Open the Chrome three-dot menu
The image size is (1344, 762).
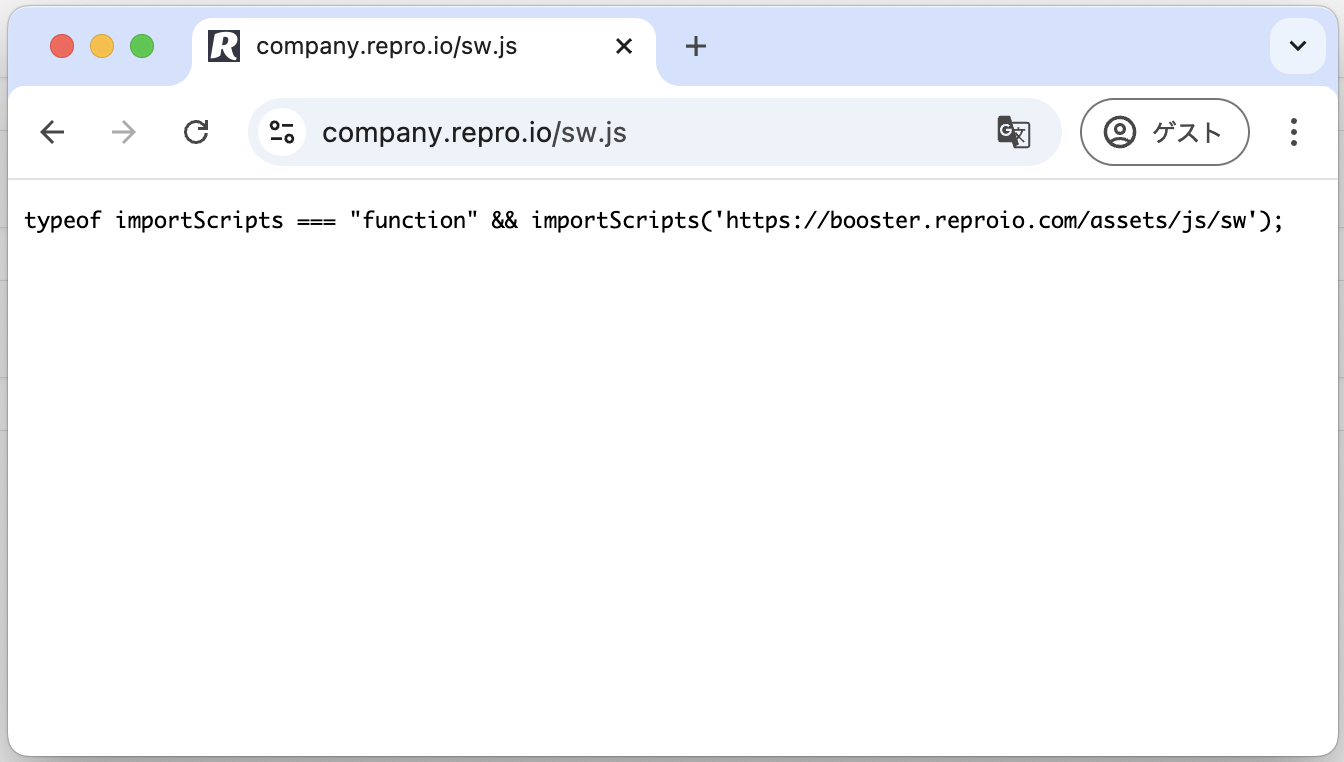1294,132
